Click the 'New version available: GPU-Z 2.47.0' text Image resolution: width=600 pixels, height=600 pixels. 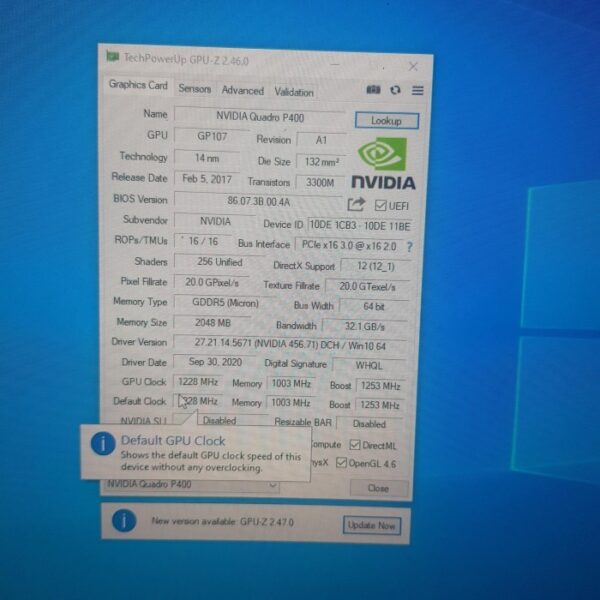coord(223,521)
